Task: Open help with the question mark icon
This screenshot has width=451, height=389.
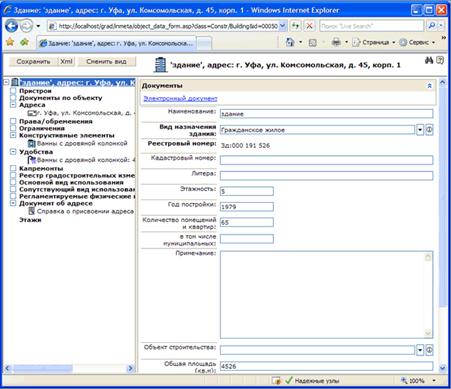Action: click(440, 60)
